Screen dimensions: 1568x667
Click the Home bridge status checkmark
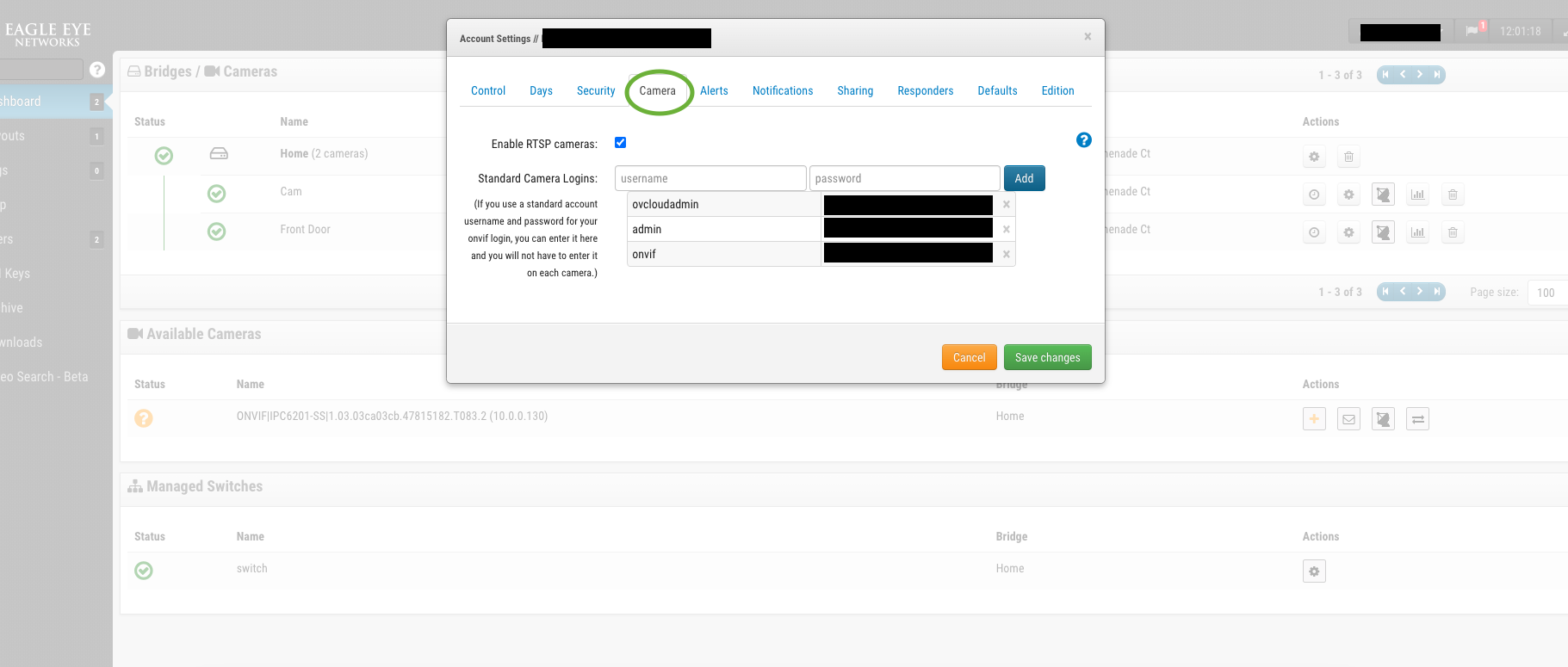(164, 156)
